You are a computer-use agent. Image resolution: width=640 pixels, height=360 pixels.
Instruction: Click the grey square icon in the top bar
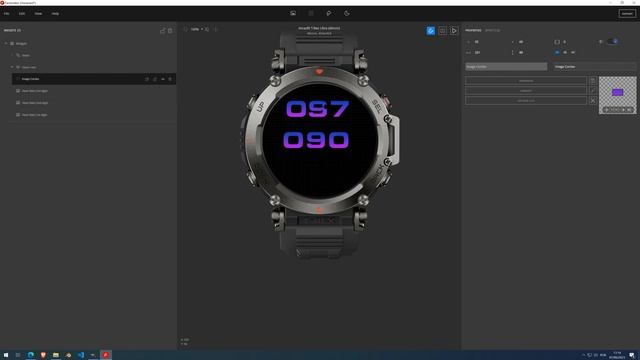(311, 13)
